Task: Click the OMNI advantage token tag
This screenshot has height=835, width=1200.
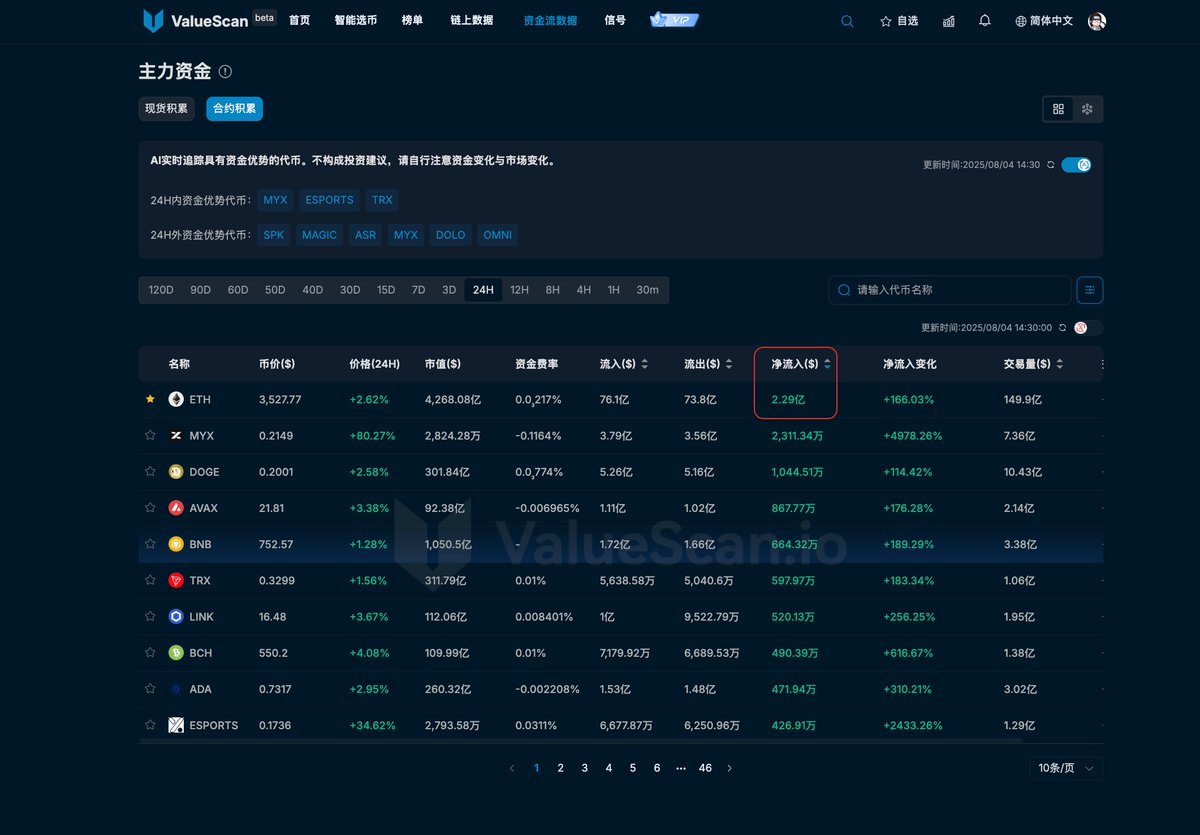Action: click(497, 235)
